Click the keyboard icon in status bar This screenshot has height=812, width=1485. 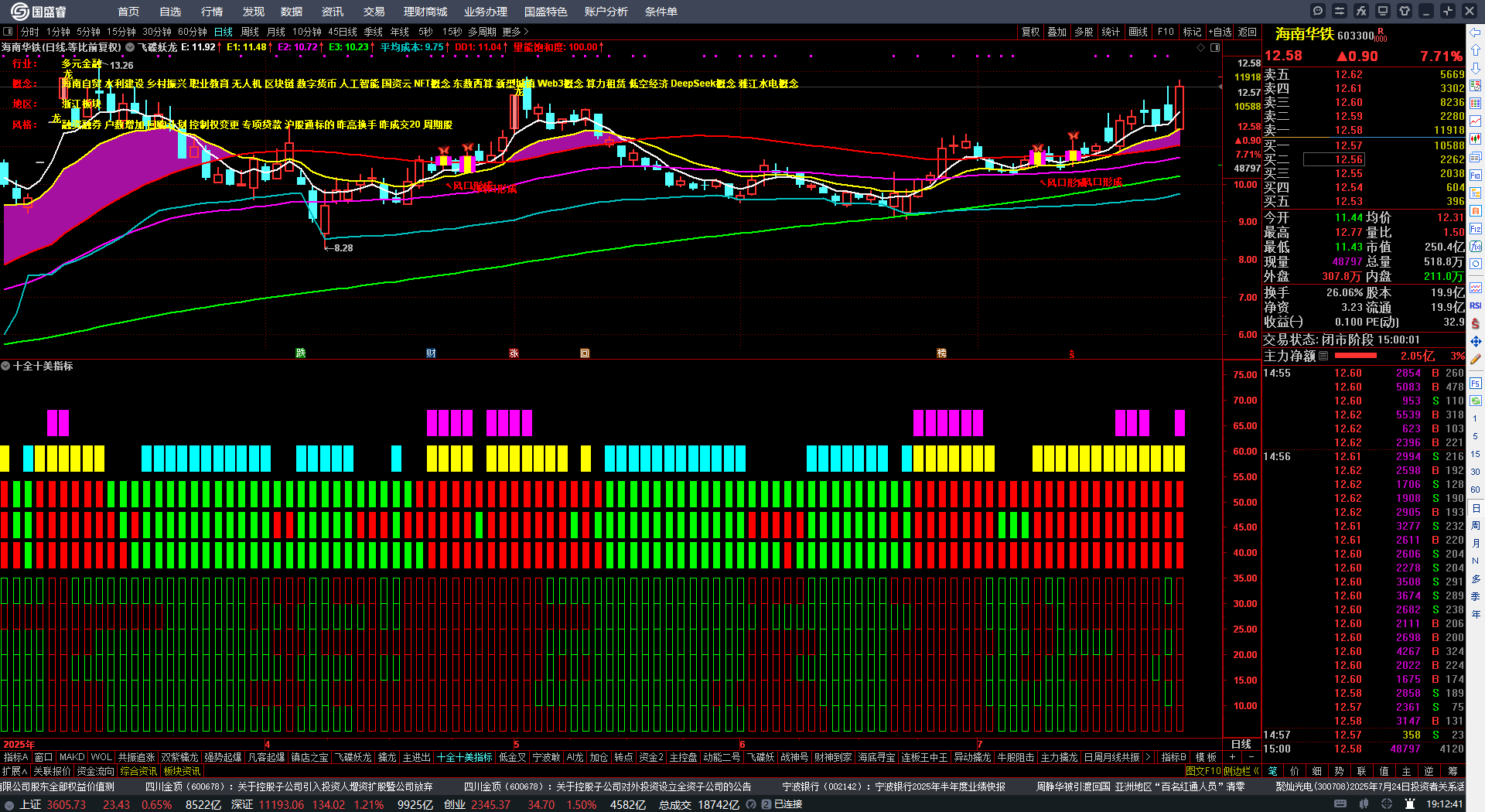pos(1340,804)
